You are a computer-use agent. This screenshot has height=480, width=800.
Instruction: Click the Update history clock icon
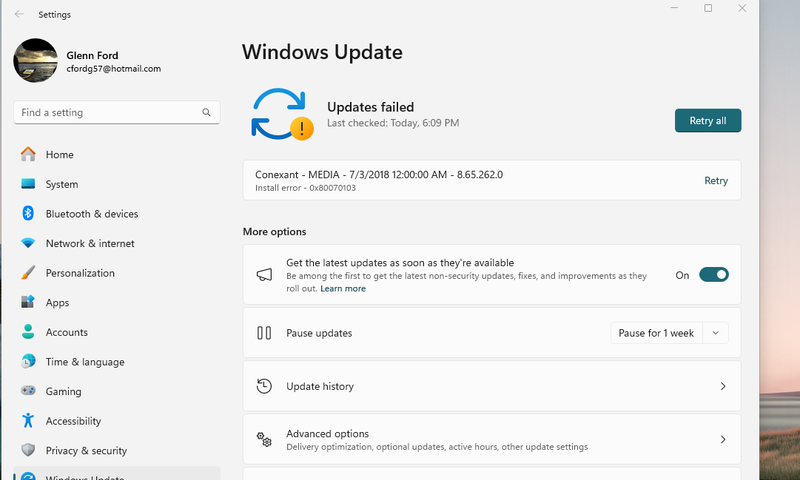(x=264, y=386)
